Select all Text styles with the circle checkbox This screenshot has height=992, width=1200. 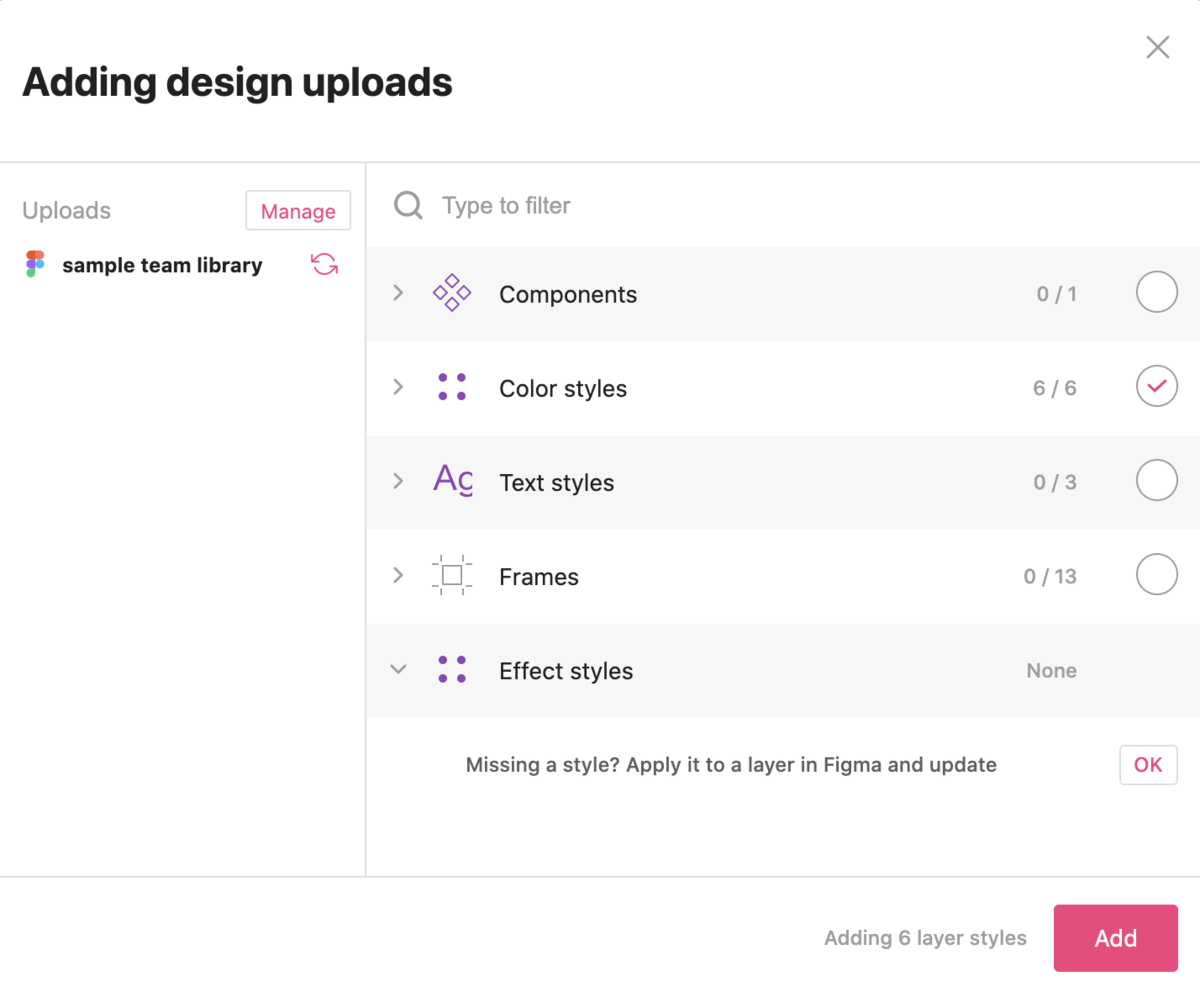1157,481
